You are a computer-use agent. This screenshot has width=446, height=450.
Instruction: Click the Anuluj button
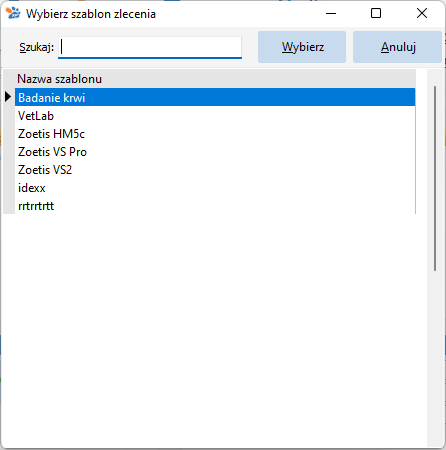pos(398,47)
